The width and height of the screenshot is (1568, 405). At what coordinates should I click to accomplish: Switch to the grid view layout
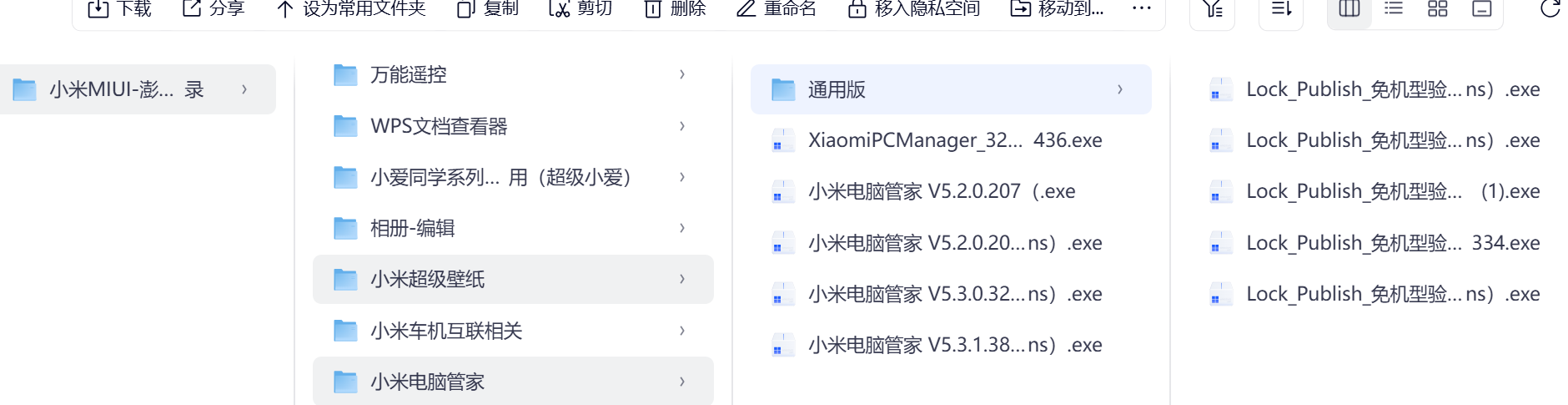click(1438, 9)
